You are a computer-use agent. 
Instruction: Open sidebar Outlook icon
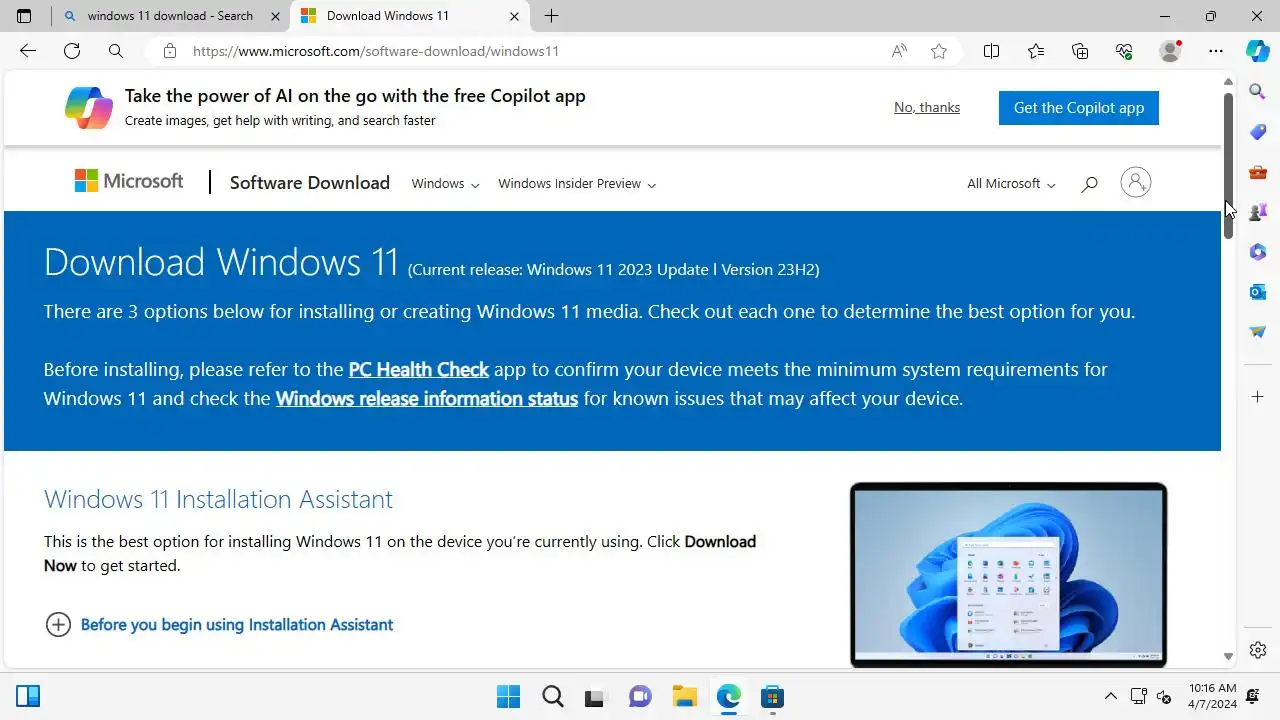point(1258,292)
